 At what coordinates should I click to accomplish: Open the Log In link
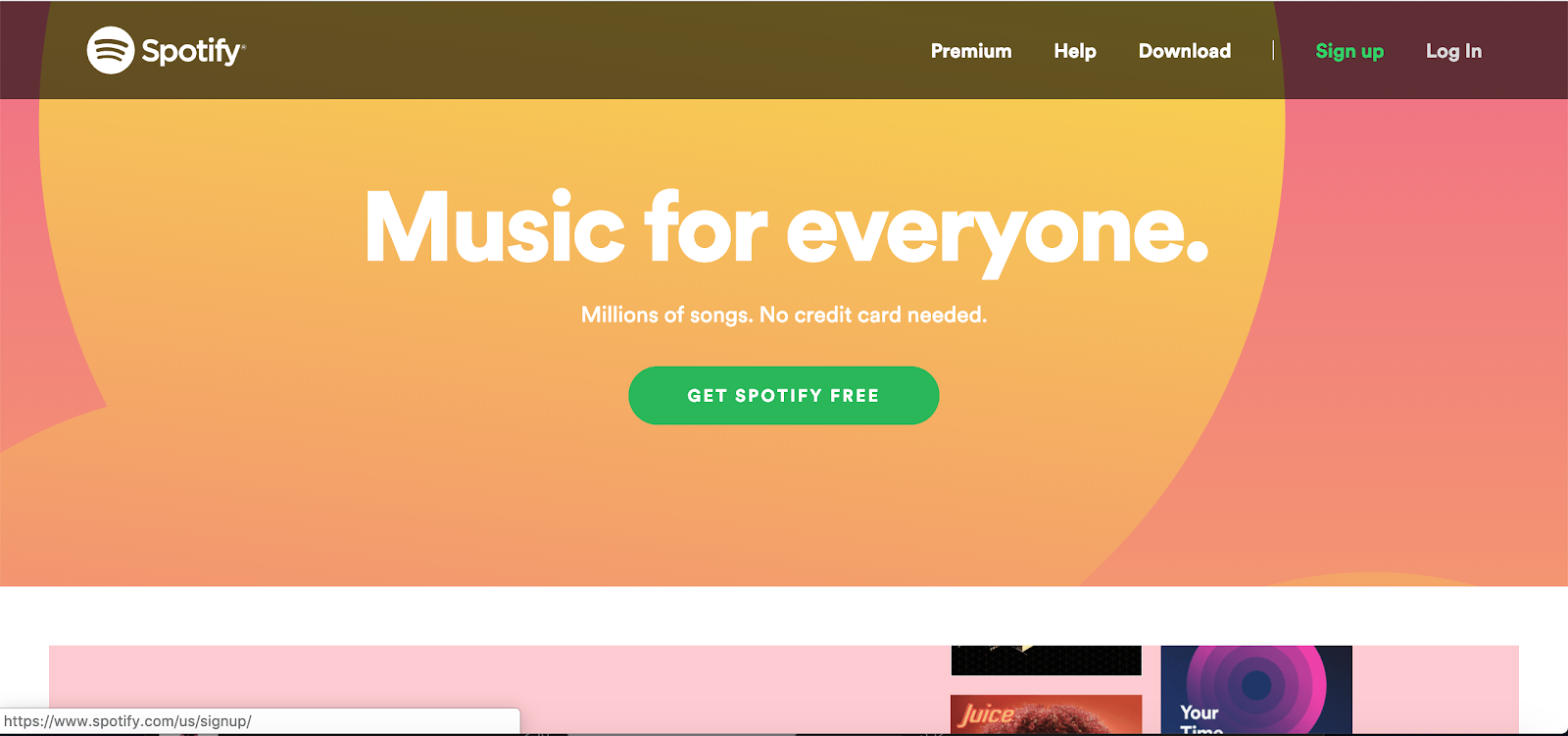pos(1453,51)
